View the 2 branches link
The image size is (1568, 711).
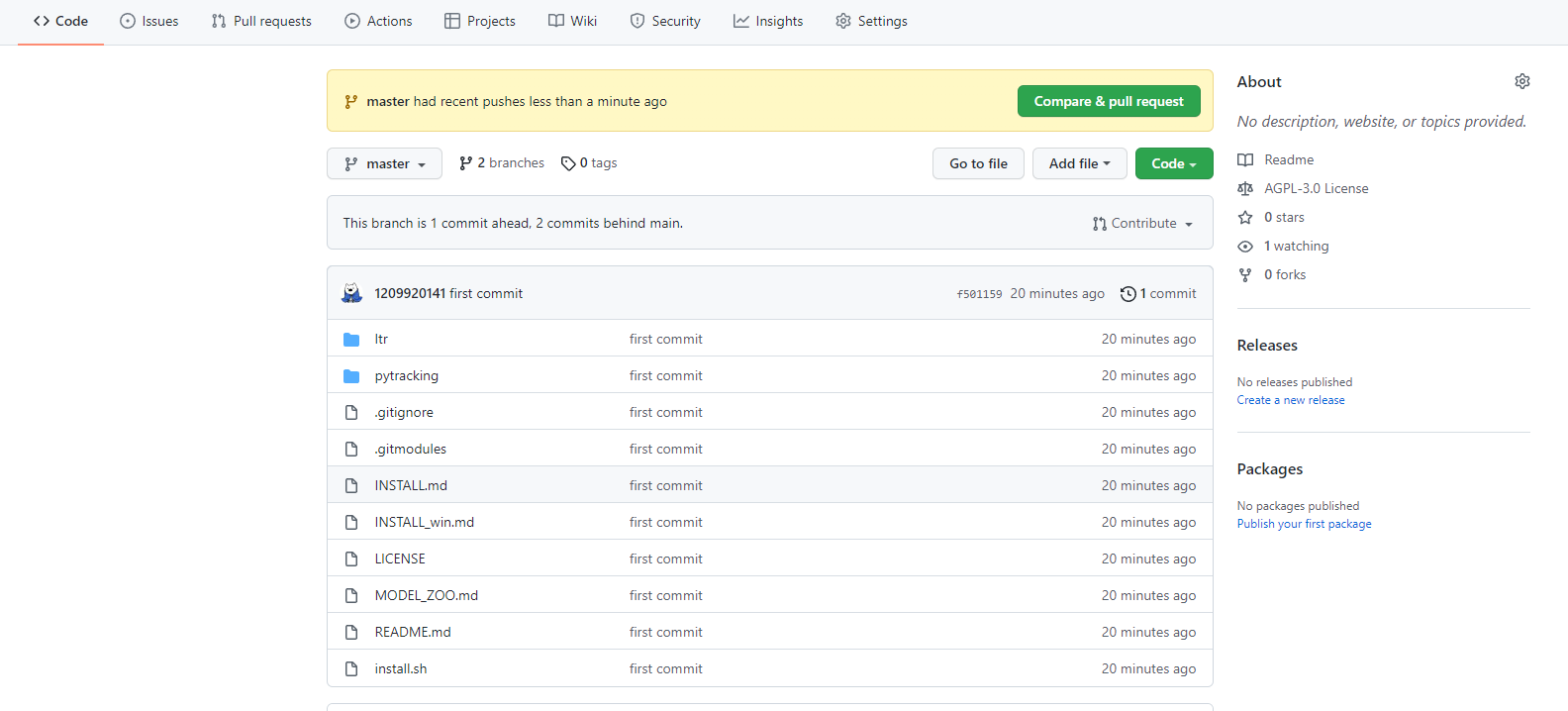[x=502, y=162]
